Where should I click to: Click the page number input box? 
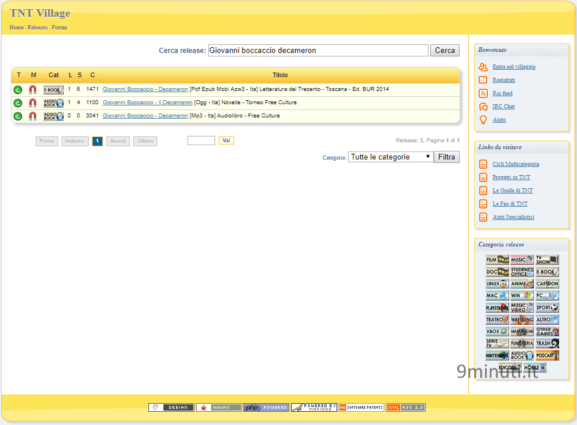[201, 141]
